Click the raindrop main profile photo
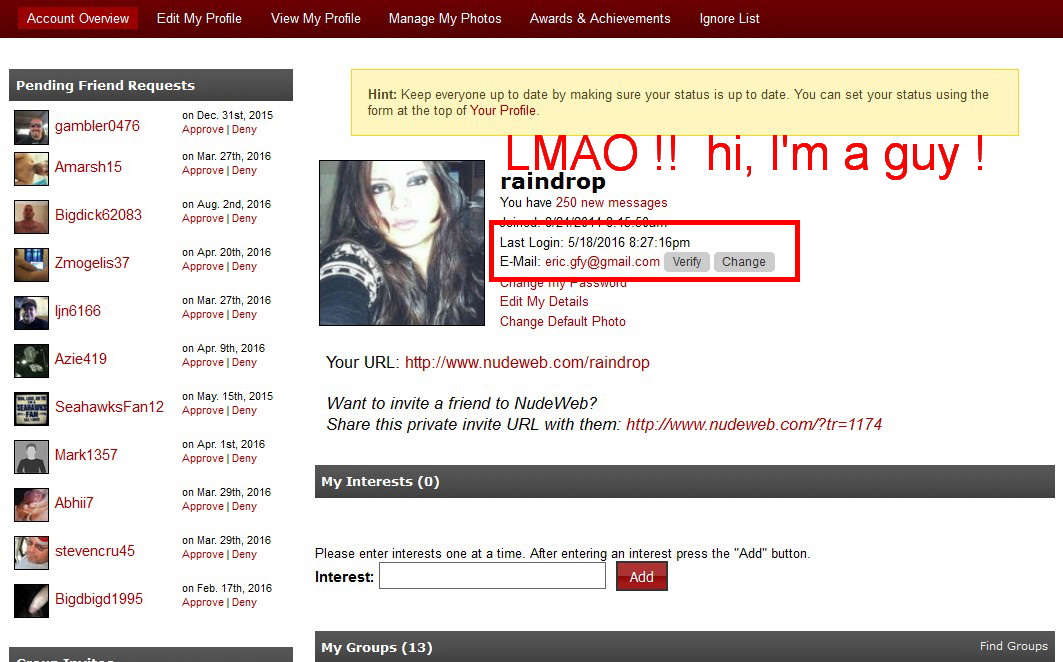This screenshot has width=1063, height=662. pyautogui.click(x=401, y=243)
